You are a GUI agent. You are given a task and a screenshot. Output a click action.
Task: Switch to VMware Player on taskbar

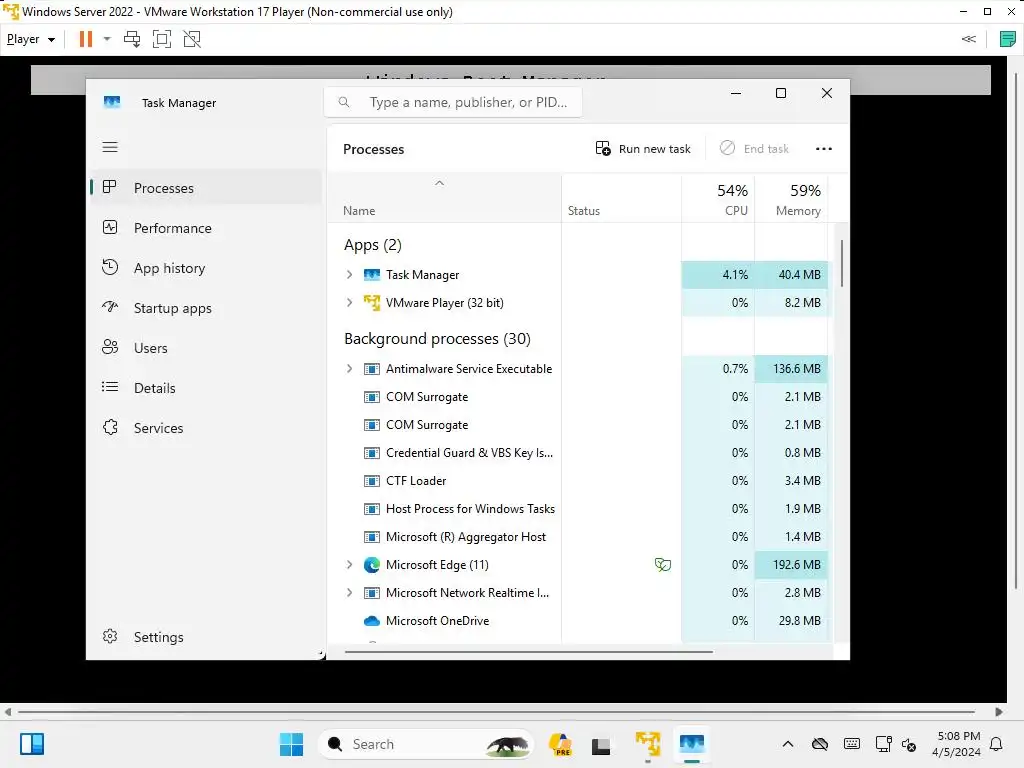(x=648, y=744)
